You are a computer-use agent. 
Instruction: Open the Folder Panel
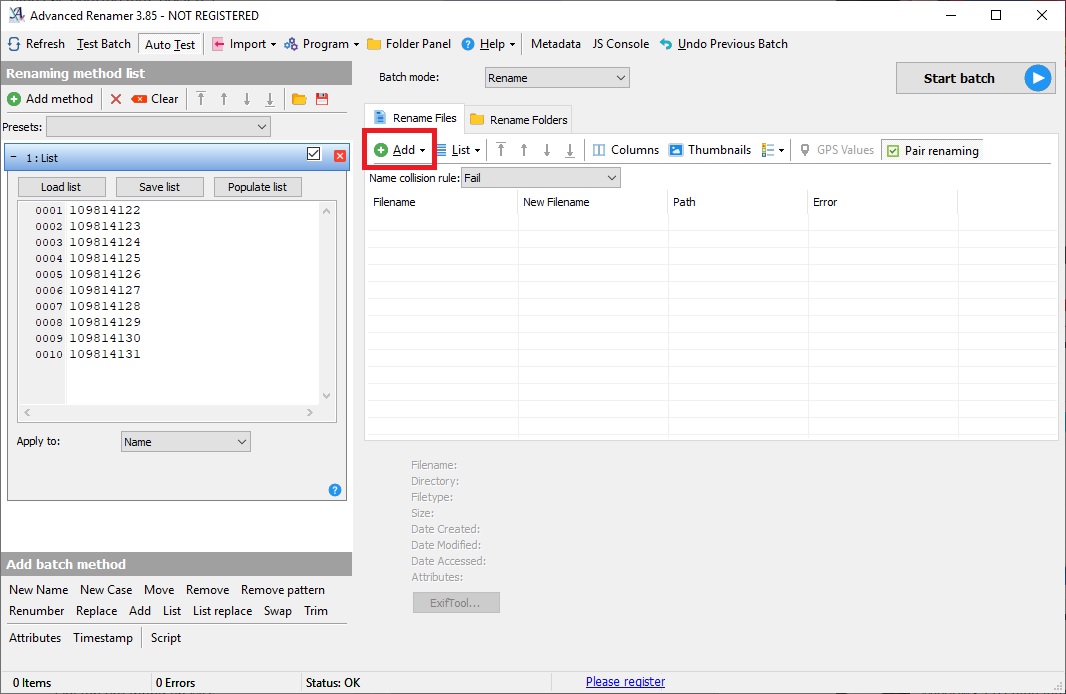(x=409, y=44)
